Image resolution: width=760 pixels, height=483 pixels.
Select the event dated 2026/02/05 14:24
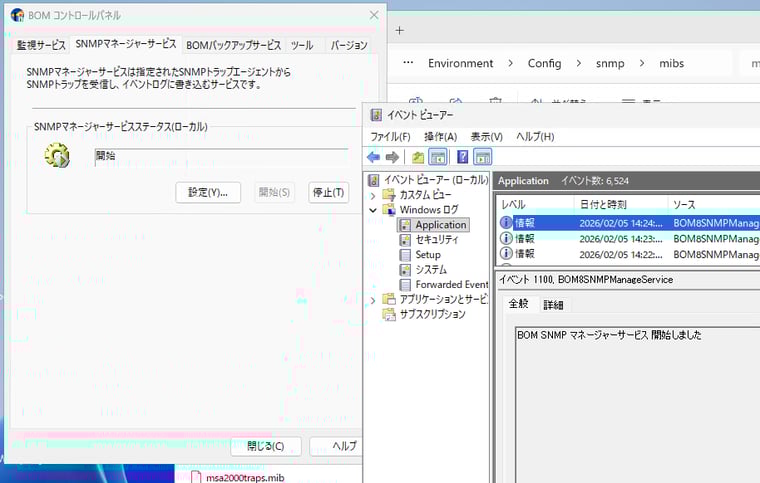pyautogui.click(x=629, y=223)
